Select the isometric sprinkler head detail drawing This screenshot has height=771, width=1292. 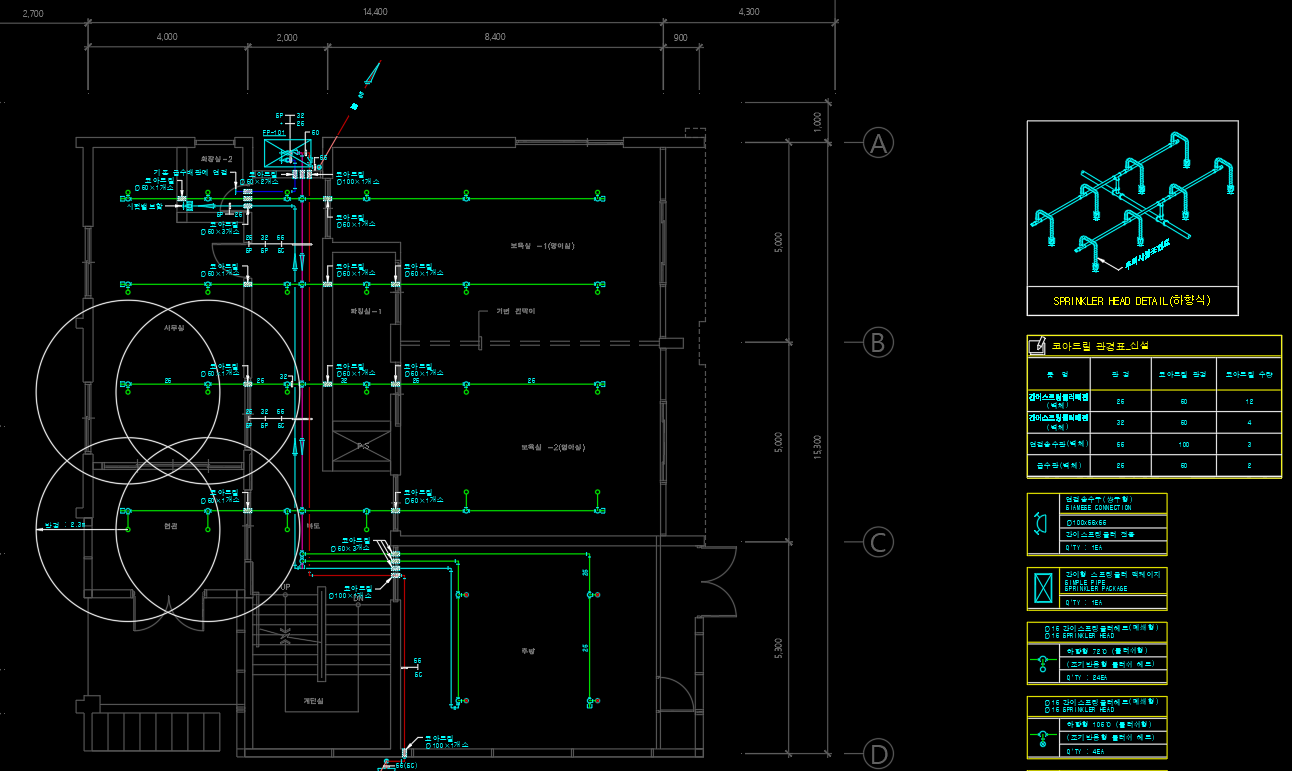1132,204
